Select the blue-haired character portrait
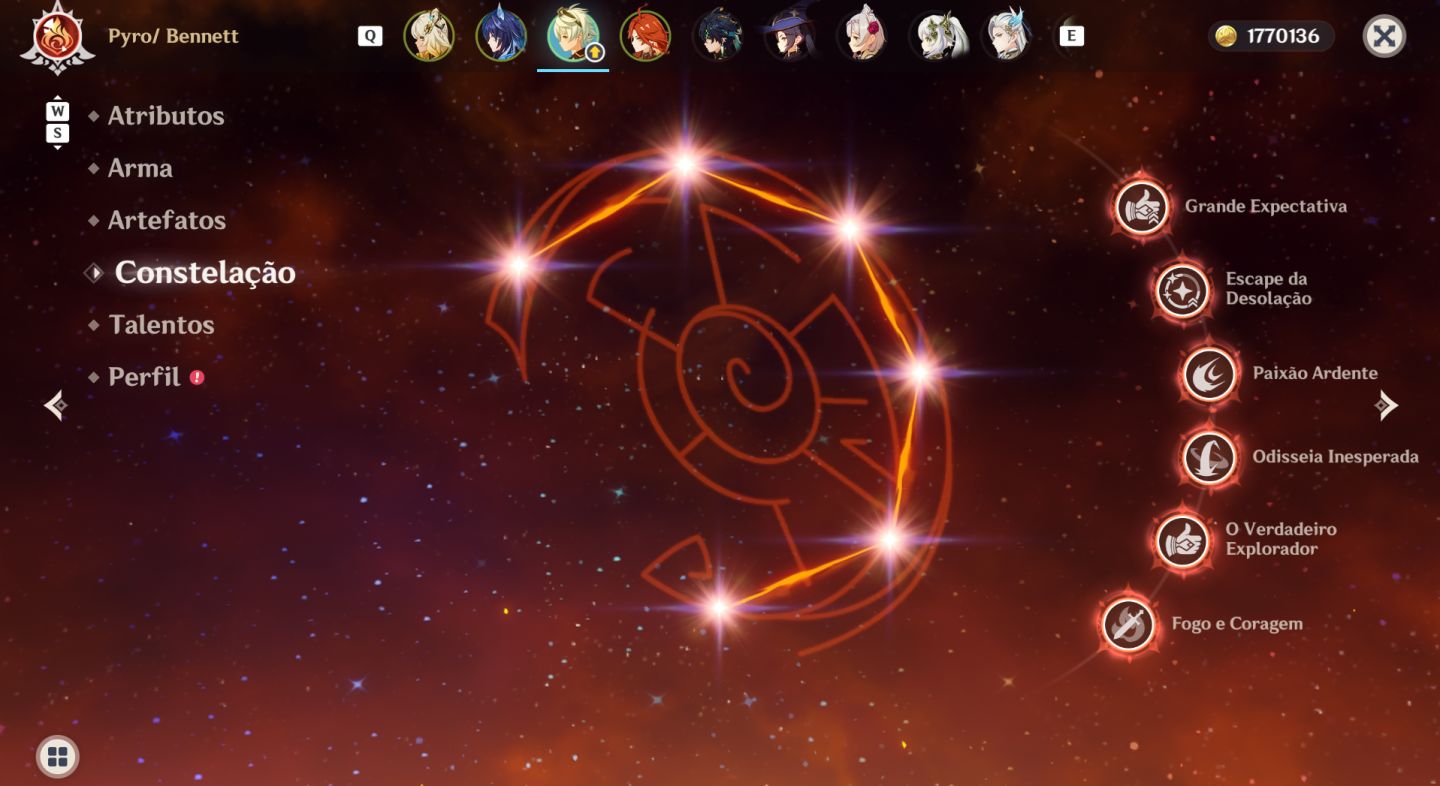Screen dimensions: 1440x786 (501, 36)
